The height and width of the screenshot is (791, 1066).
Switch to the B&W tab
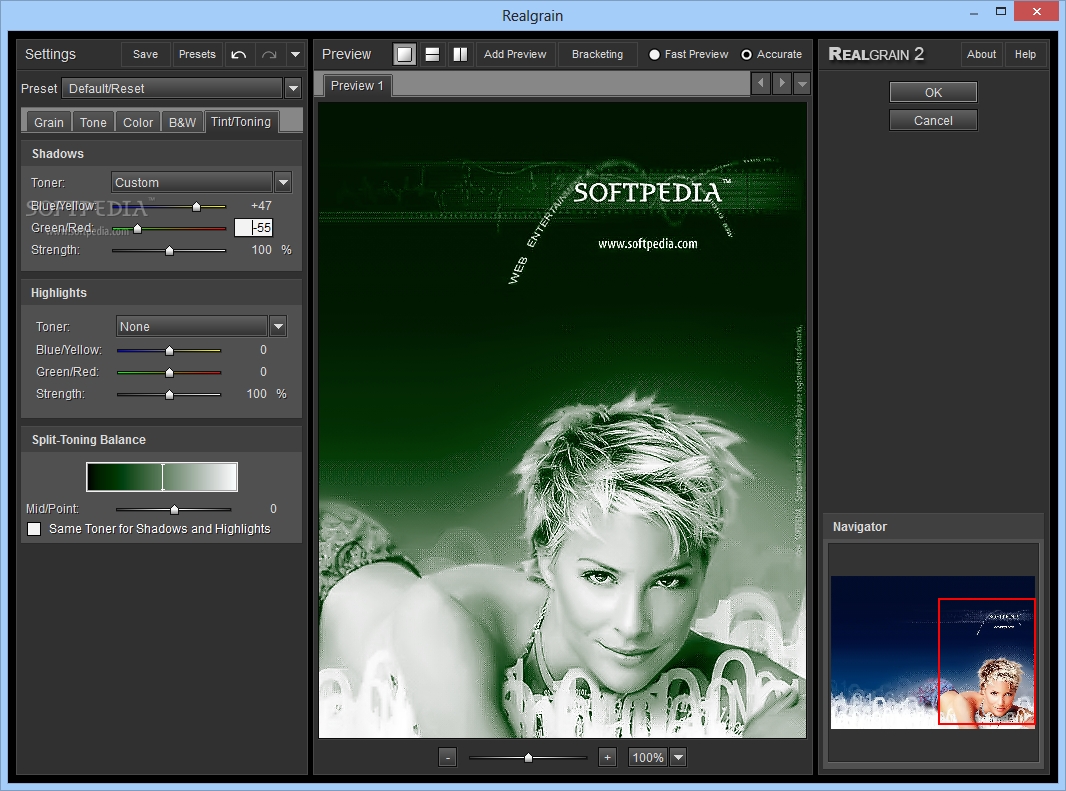182,122
